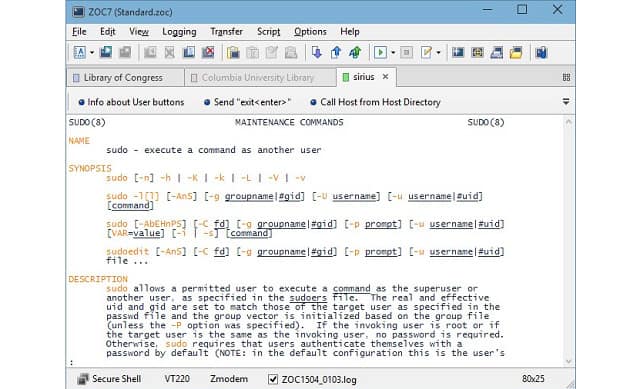
Task: Close the sirius tab
Action: [x=385, y=77]
